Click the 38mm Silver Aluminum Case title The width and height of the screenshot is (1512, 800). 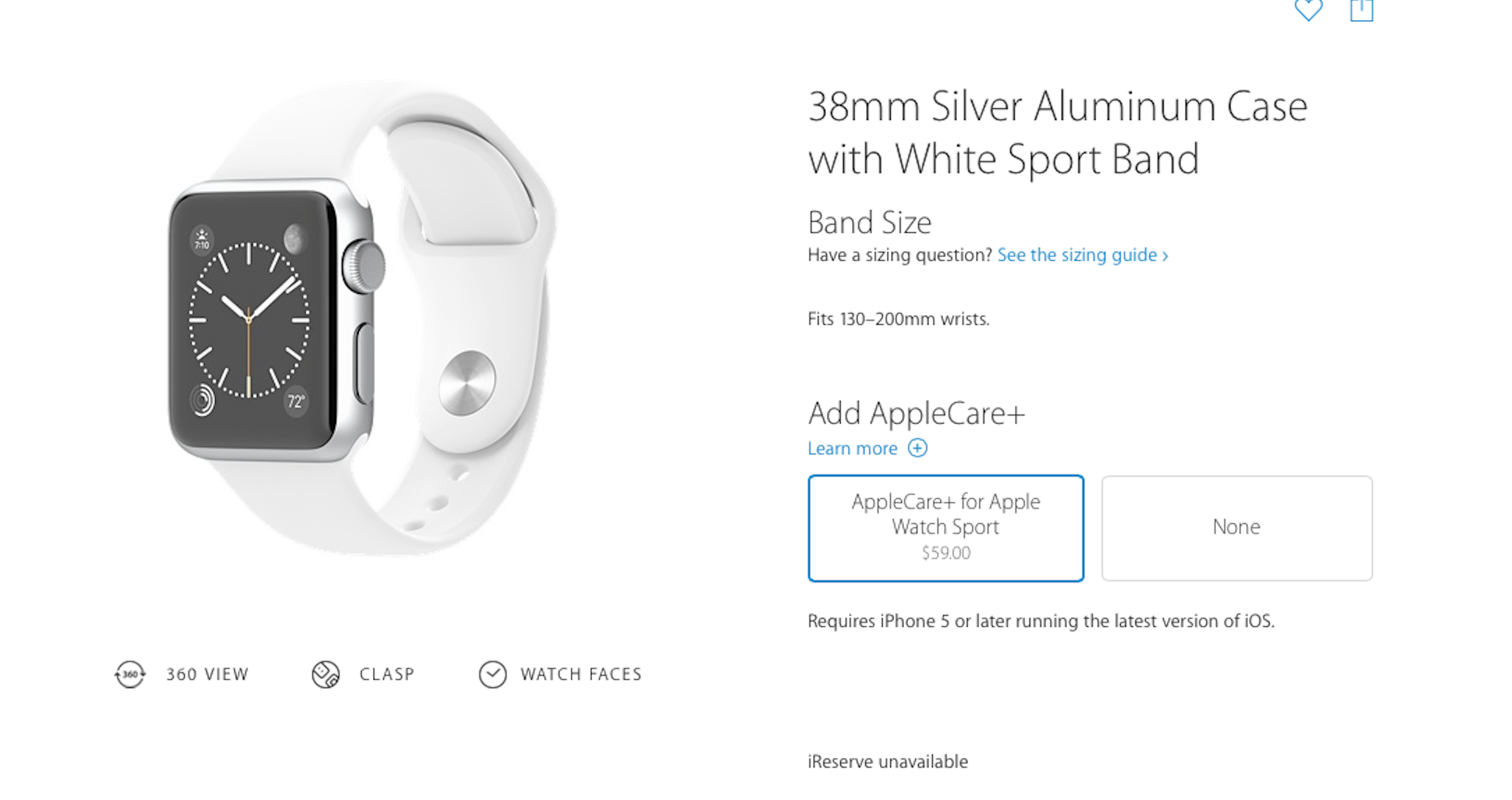[x=1057, y=133]
